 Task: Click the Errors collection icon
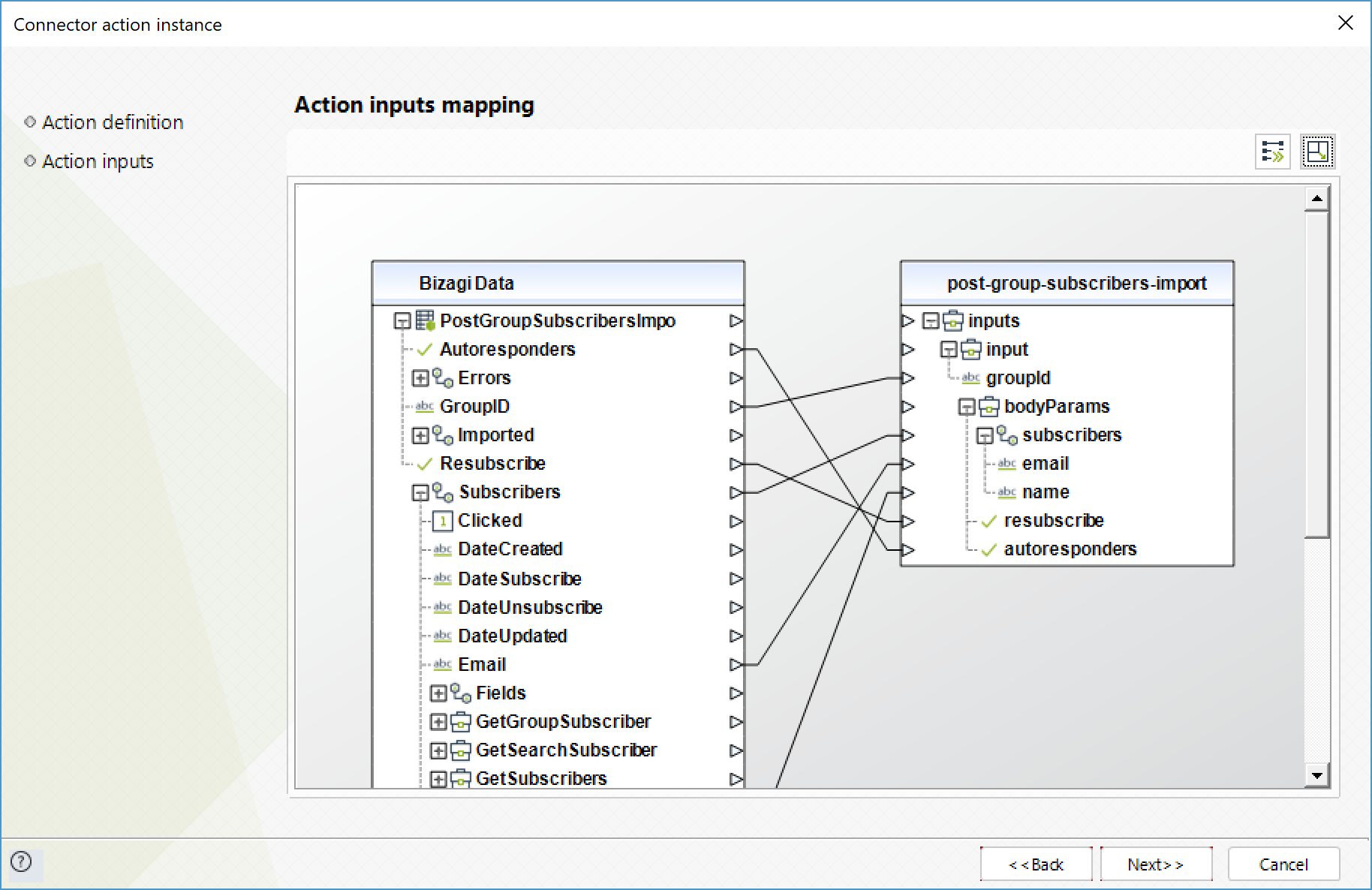point(443,378)
